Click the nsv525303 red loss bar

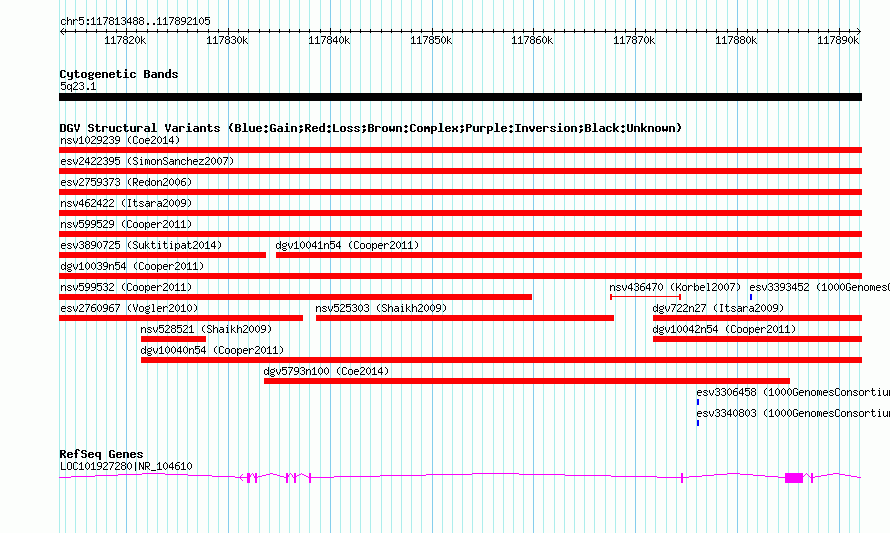[465, 318]
